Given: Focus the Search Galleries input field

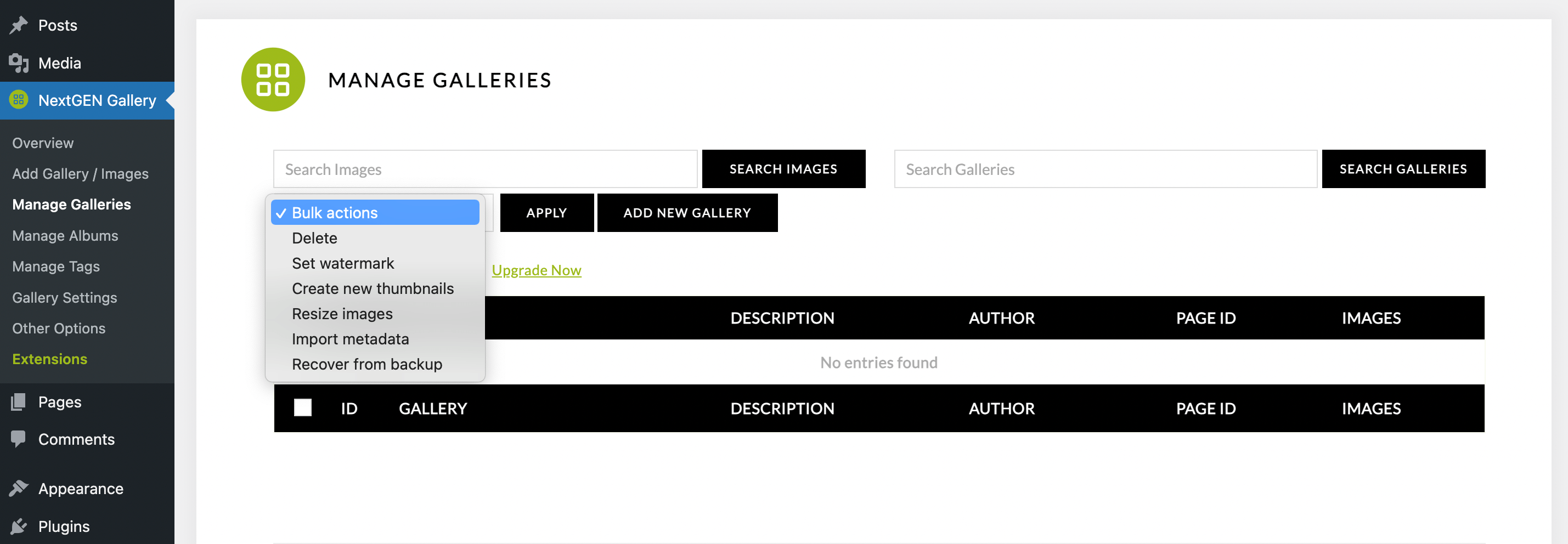Looking at the screenshot, I should click(x=1105, y=169).
